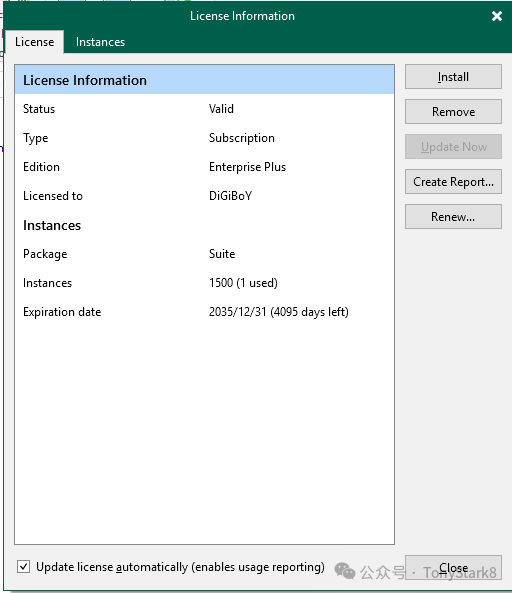
Task: Click the Install button
Action: tap(453, 77)
